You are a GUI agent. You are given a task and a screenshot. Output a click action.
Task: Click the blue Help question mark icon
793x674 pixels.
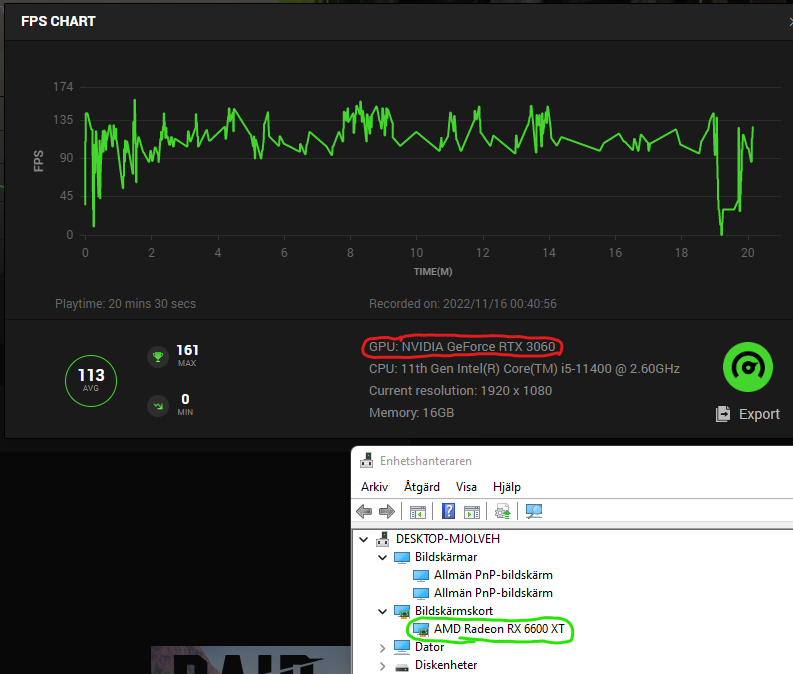click(x=448, y=511)
